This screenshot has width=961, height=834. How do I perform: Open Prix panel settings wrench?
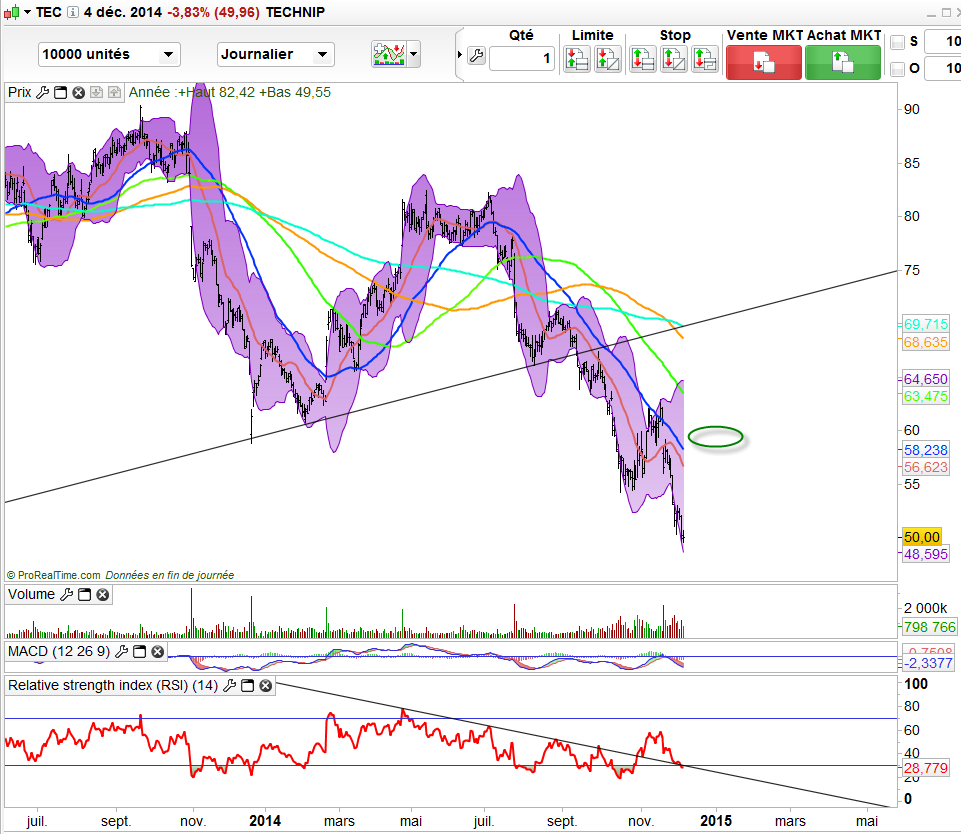[42, 93]
